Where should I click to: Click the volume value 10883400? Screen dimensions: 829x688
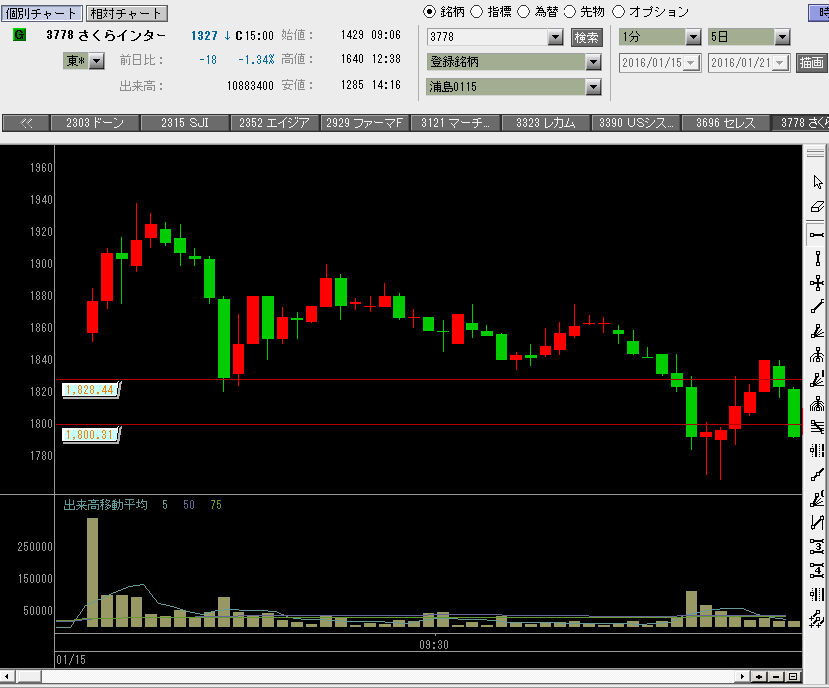coord(250,86)
